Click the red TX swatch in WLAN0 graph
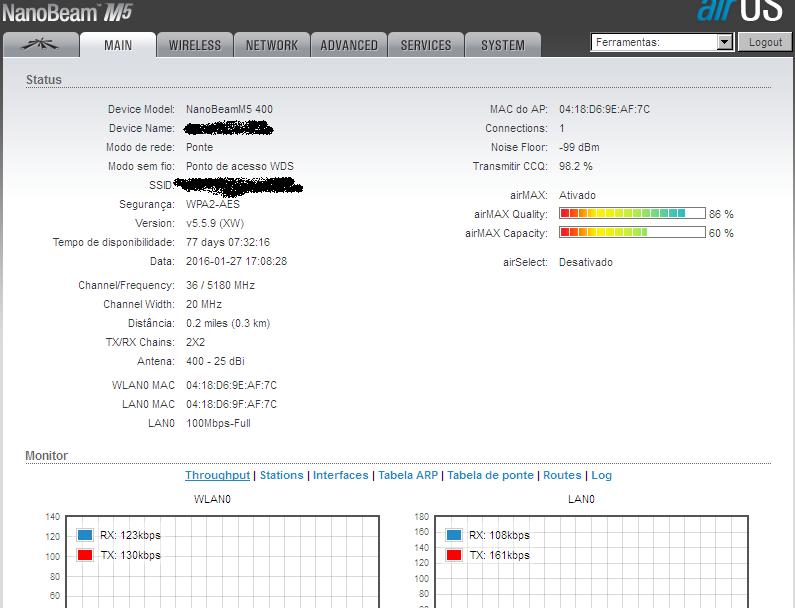795x608 pixels. point(85,555)
